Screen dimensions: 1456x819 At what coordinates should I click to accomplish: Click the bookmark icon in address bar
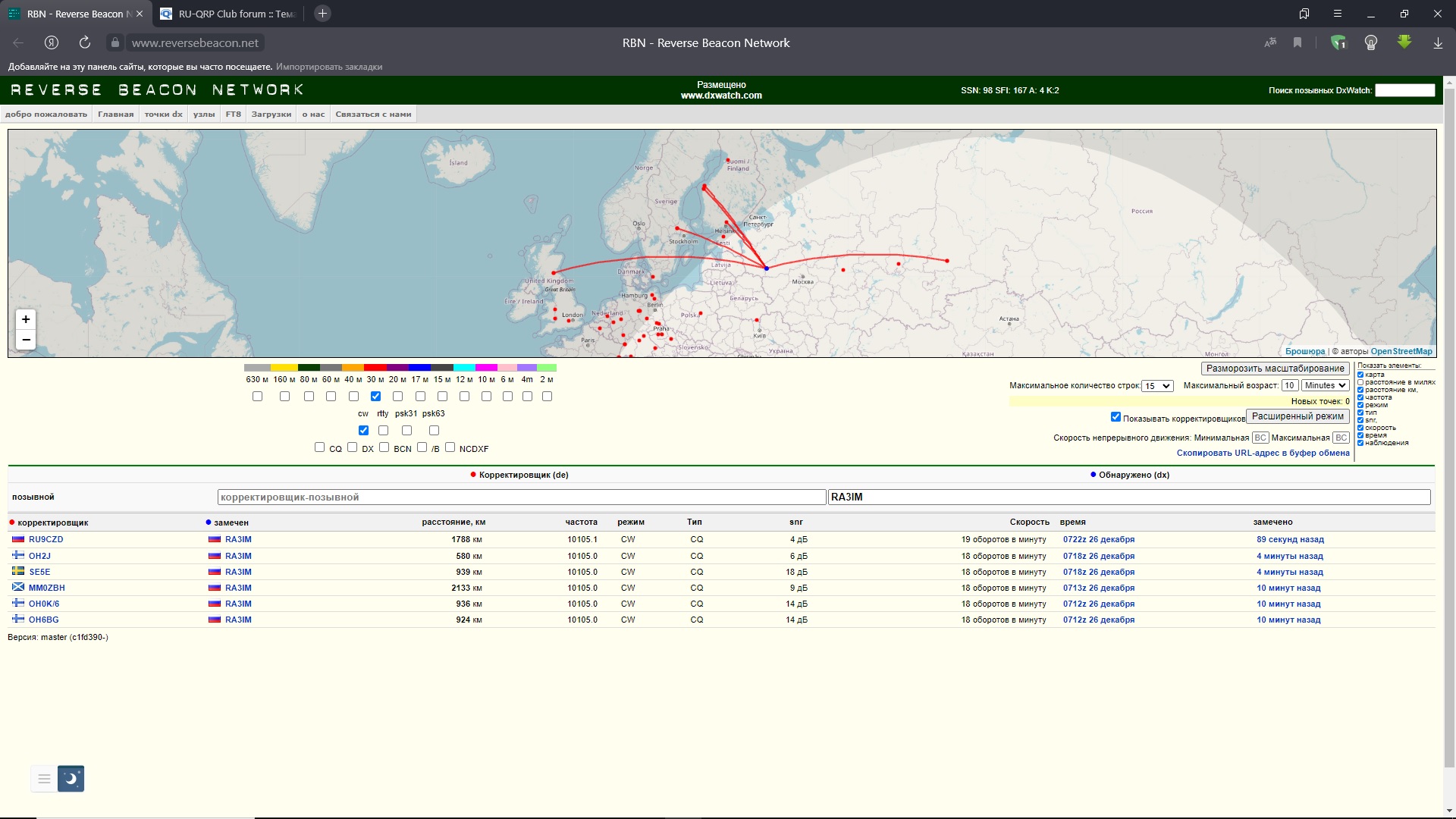click(x=1298, y=43)
